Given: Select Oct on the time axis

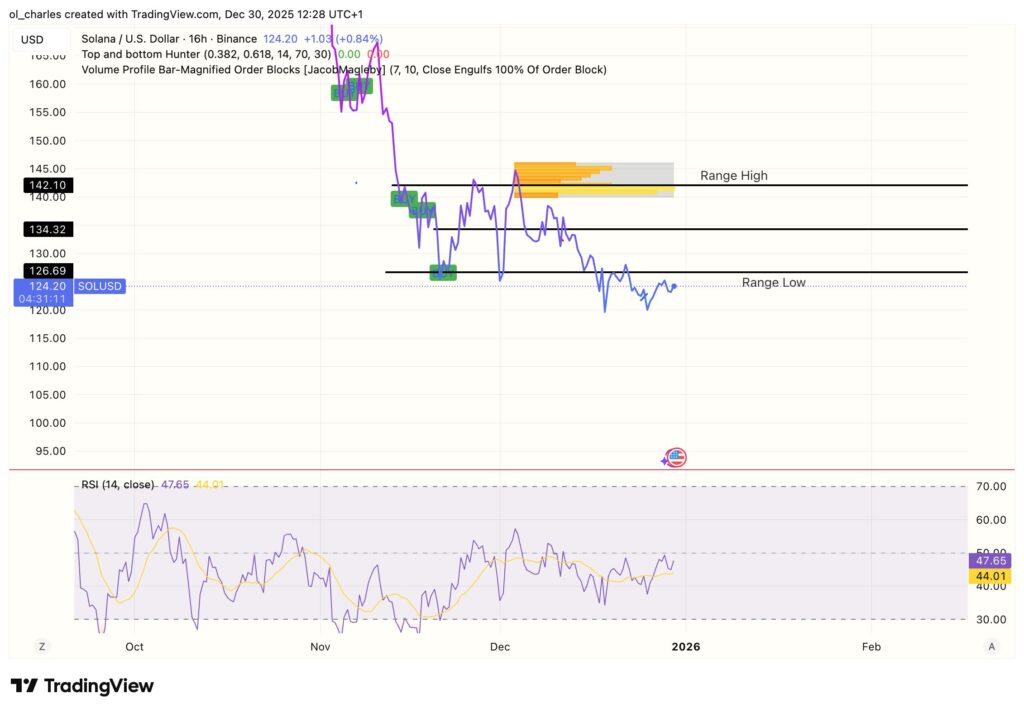Looking at the screenshot, I should [x=134, y=647].
